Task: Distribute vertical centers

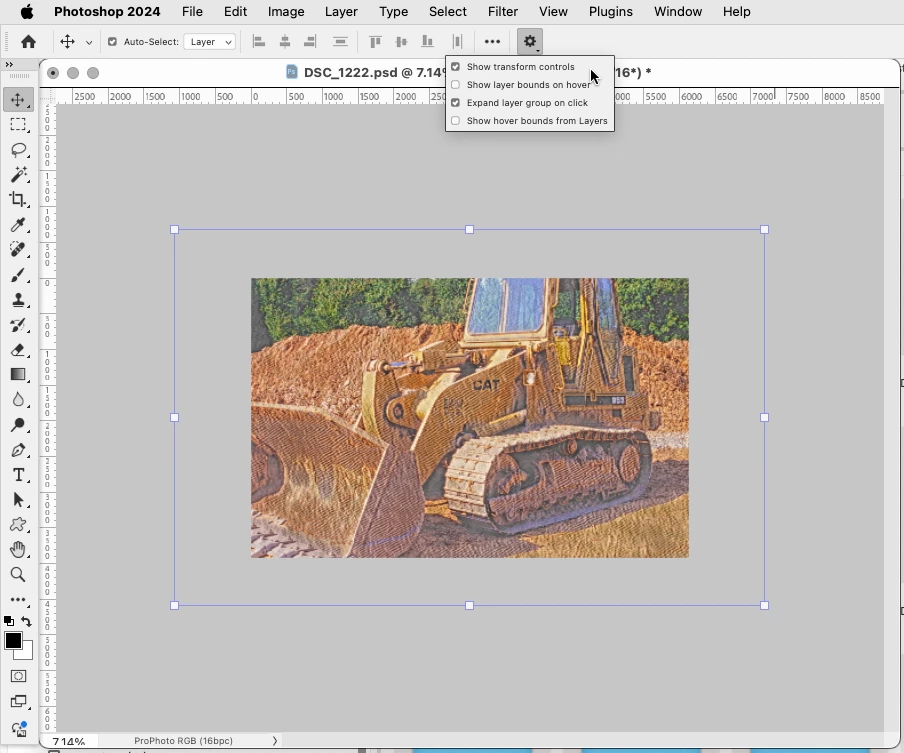Action: 340,42
